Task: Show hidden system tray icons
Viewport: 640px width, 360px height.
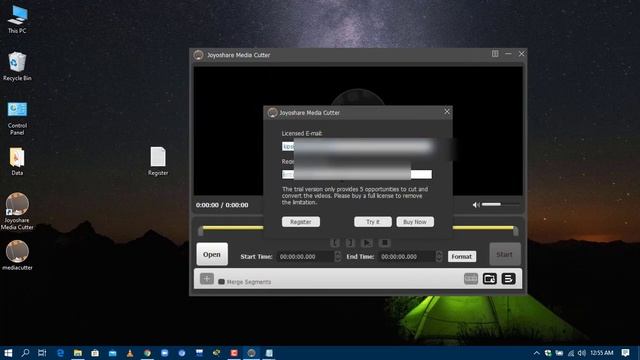Action: tap(537, 353)
